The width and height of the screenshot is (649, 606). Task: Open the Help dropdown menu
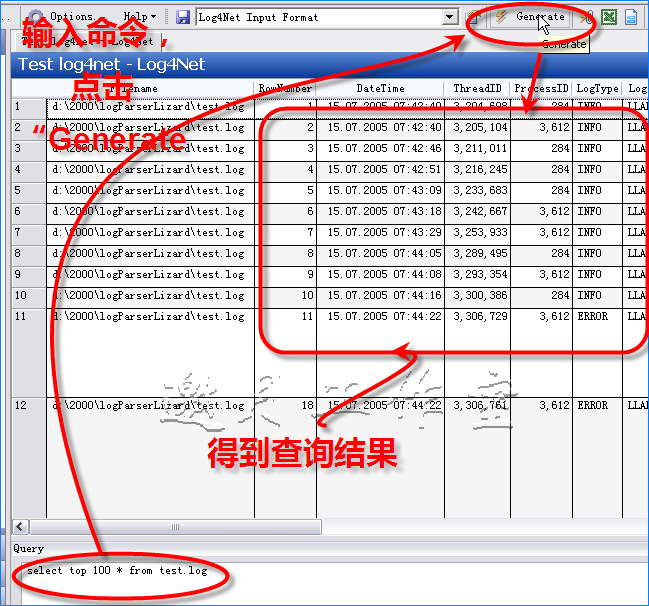[x=139, y=17]
